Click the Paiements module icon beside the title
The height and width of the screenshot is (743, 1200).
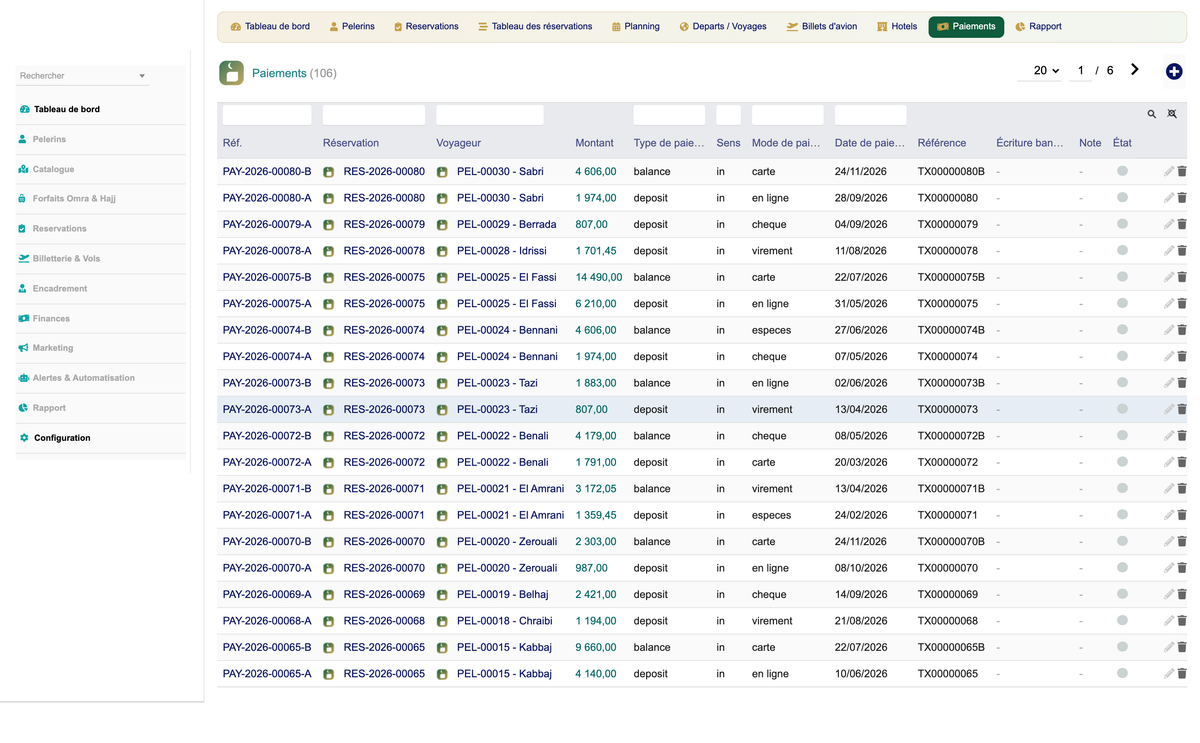[231, 73]
